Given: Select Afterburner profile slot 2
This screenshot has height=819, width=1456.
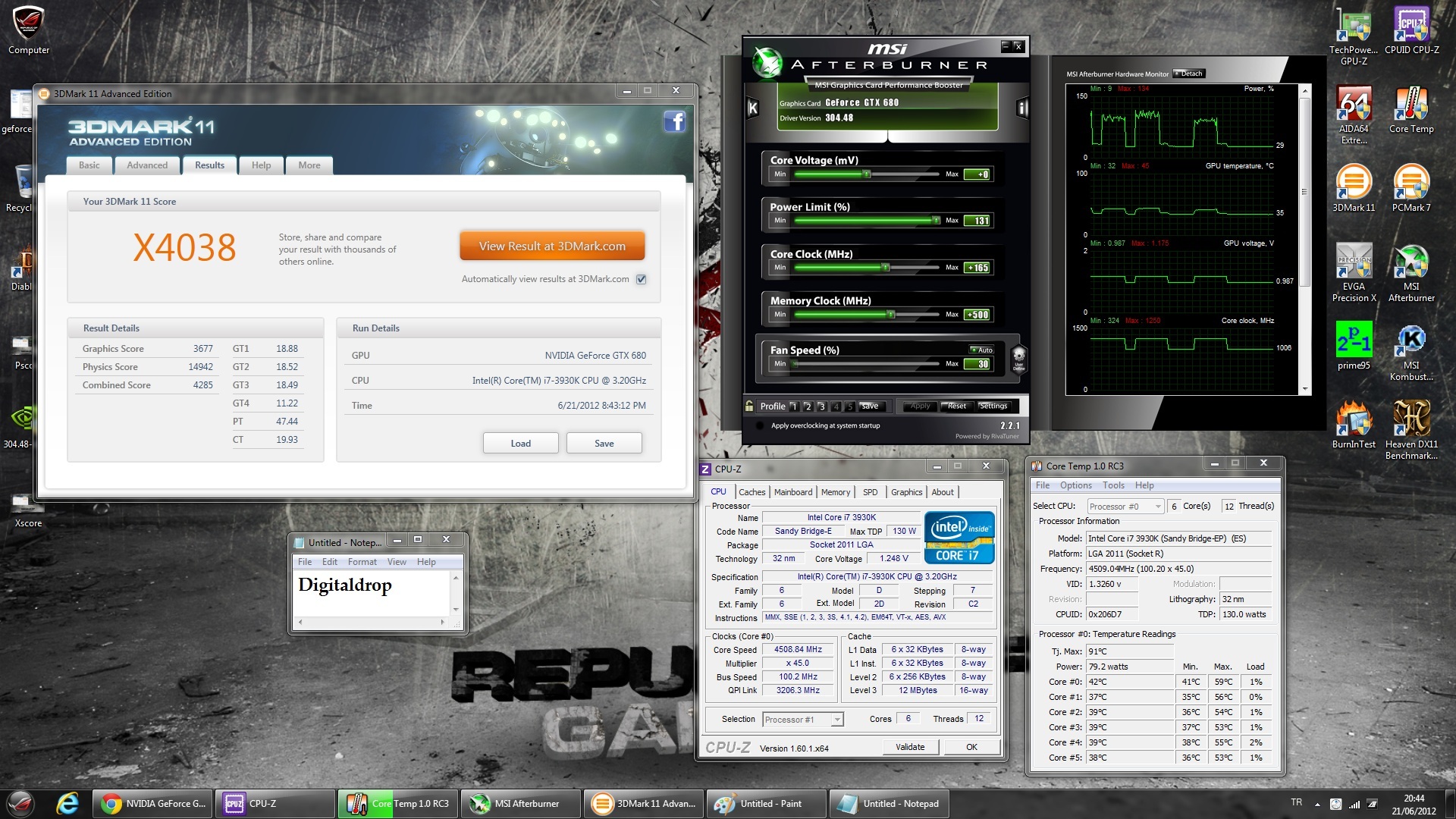Looking at the screenshot, I should [808, 406].
